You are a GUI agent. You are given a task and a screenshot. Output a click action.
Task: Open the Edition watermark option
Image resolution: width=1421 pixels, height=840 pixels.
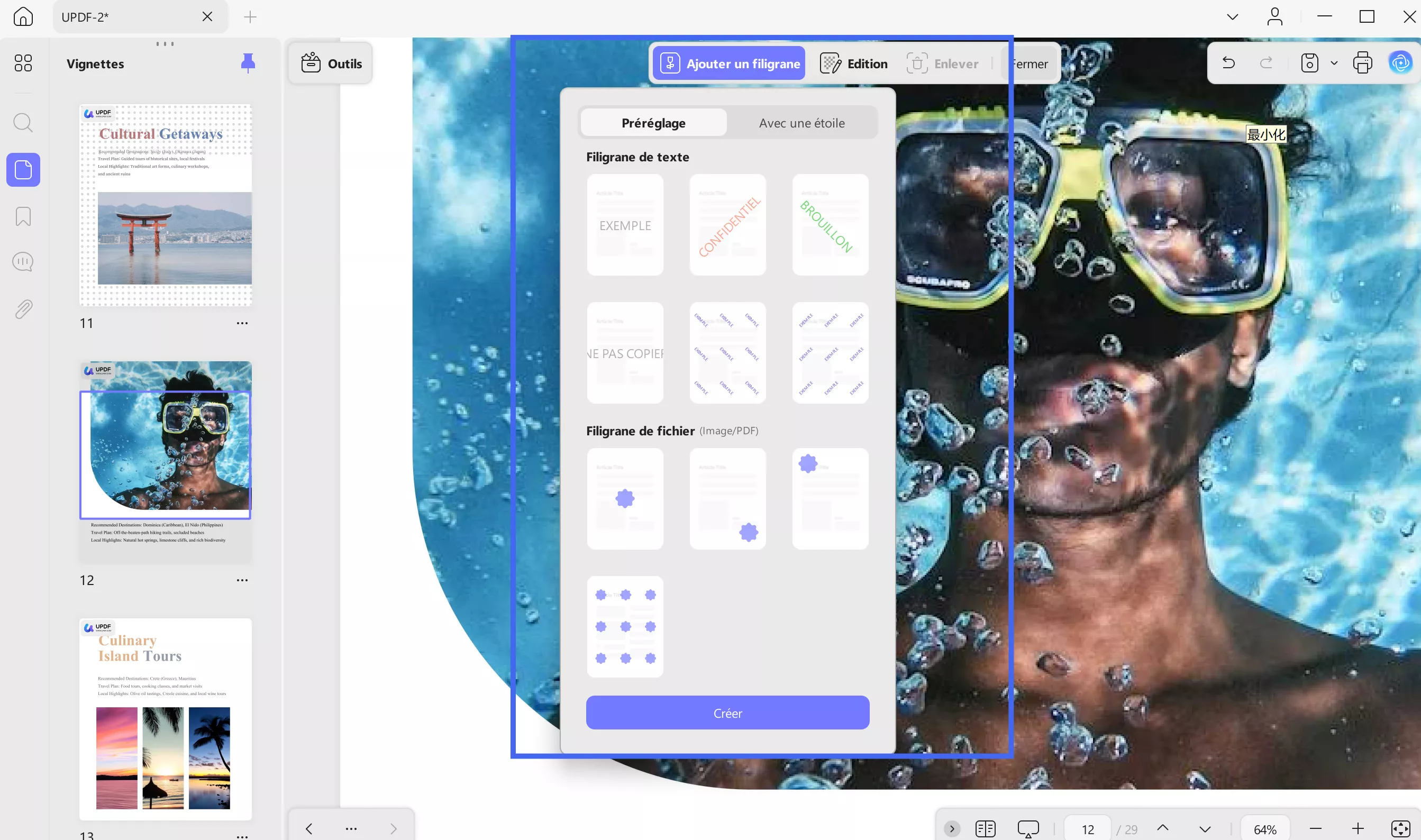pos(854,63)
